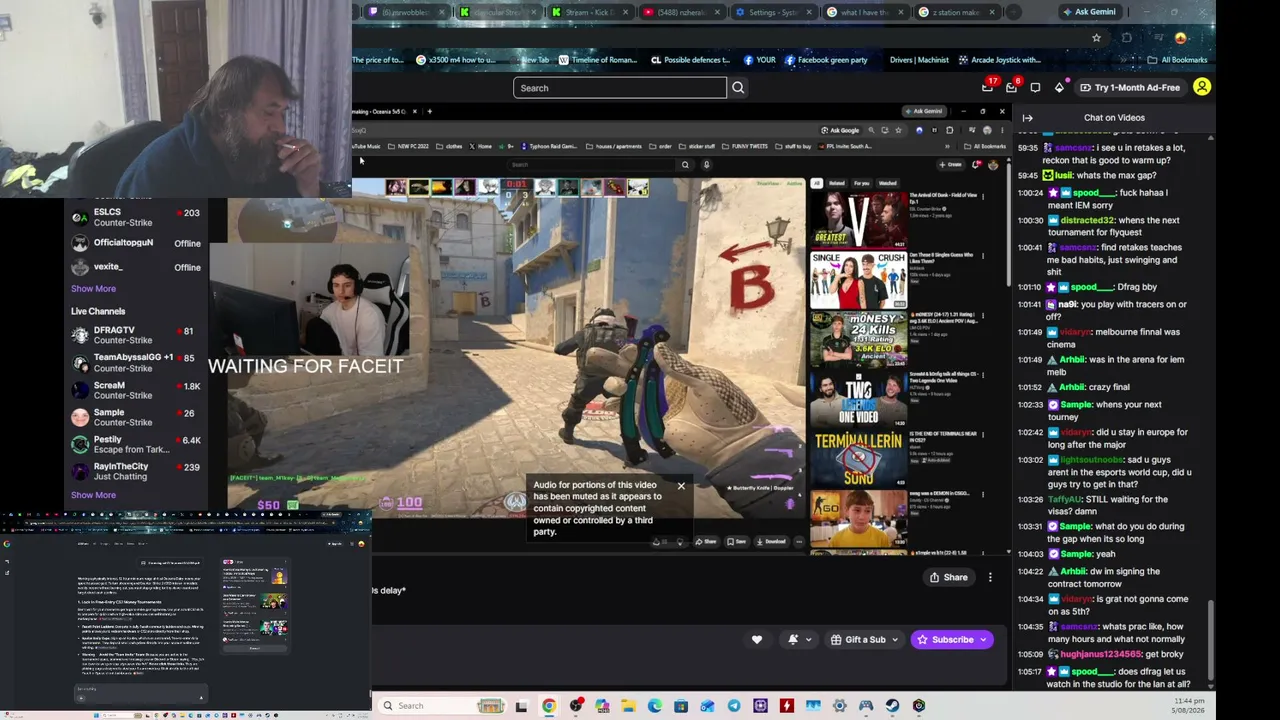1280x720 pixels.
Task: Open the TWG Legends One Video thumbnail
Action: [858, 400]
